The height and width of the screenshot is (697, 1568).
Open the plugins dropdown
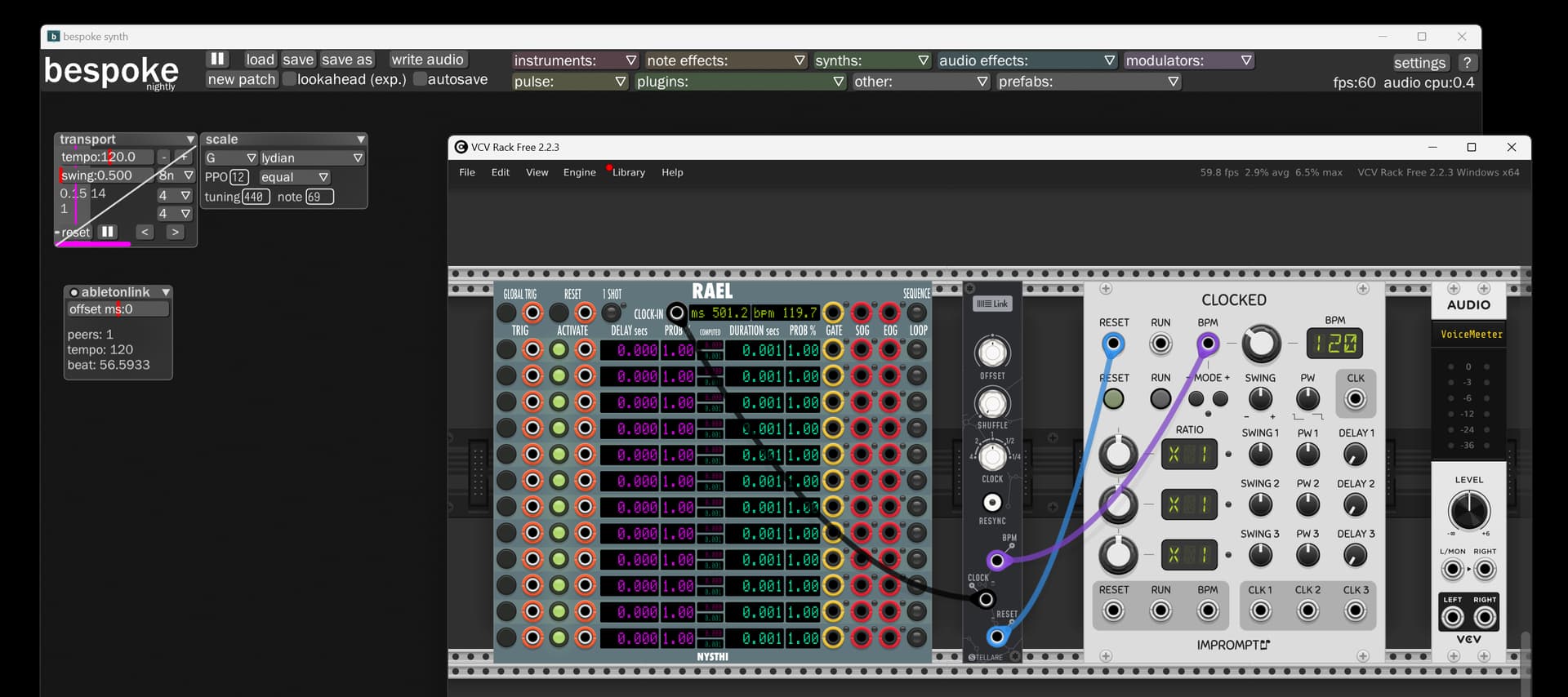[740, 82]
